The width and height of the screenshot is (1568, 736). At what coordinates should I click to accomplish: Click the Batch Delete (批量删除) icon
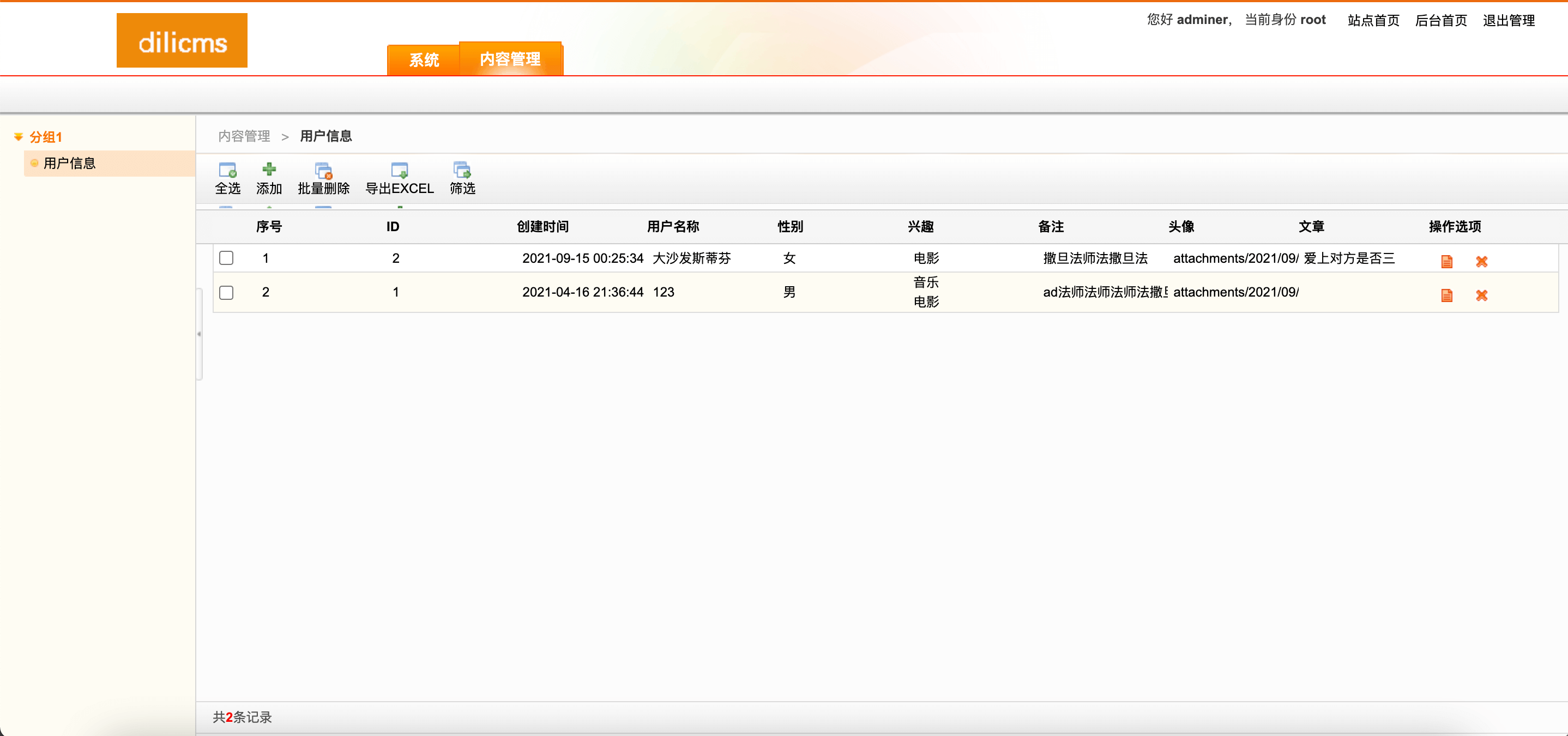click(323, 170)
